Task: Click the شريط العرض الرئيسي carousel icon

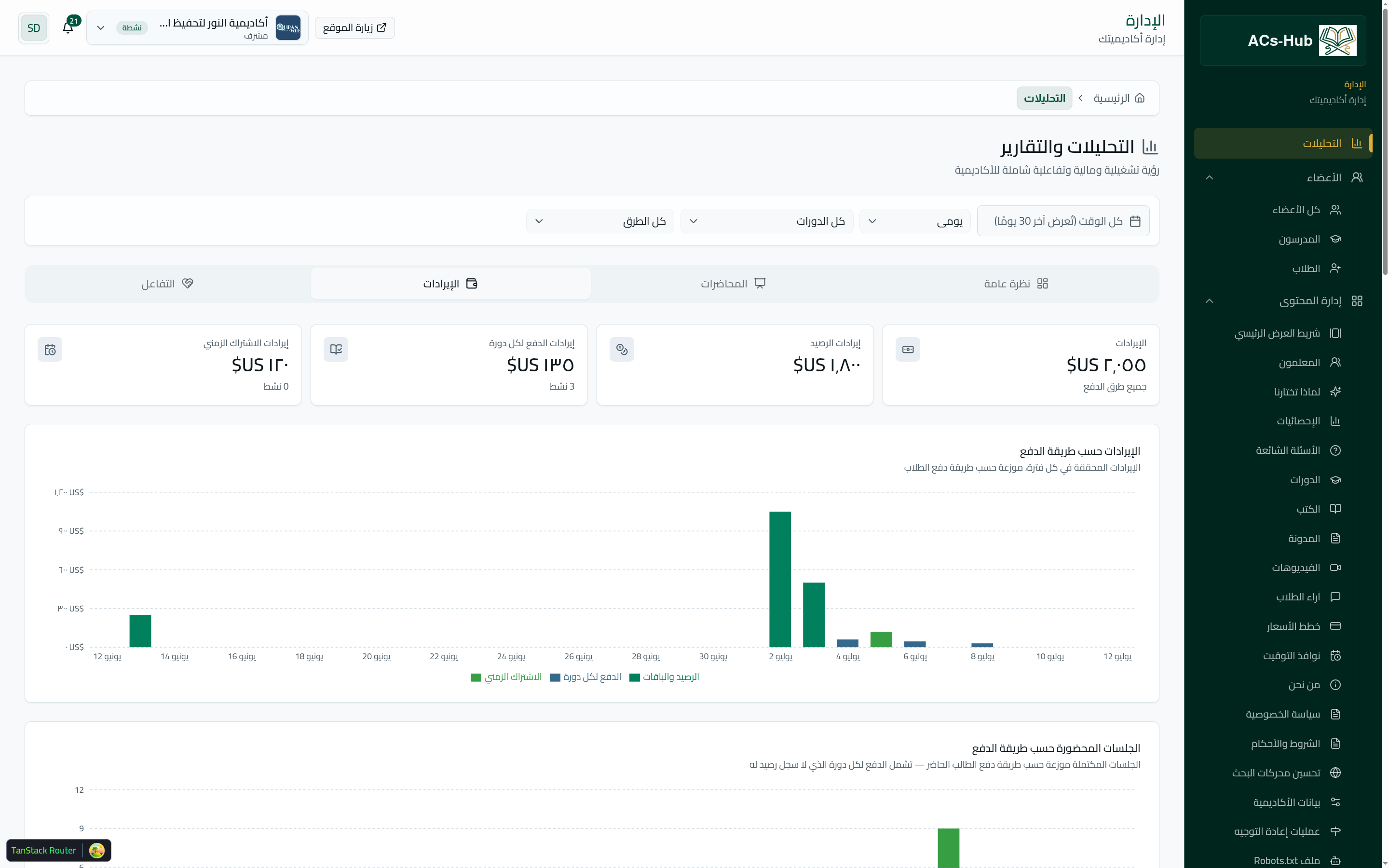Action: [x=1335, y=333]
